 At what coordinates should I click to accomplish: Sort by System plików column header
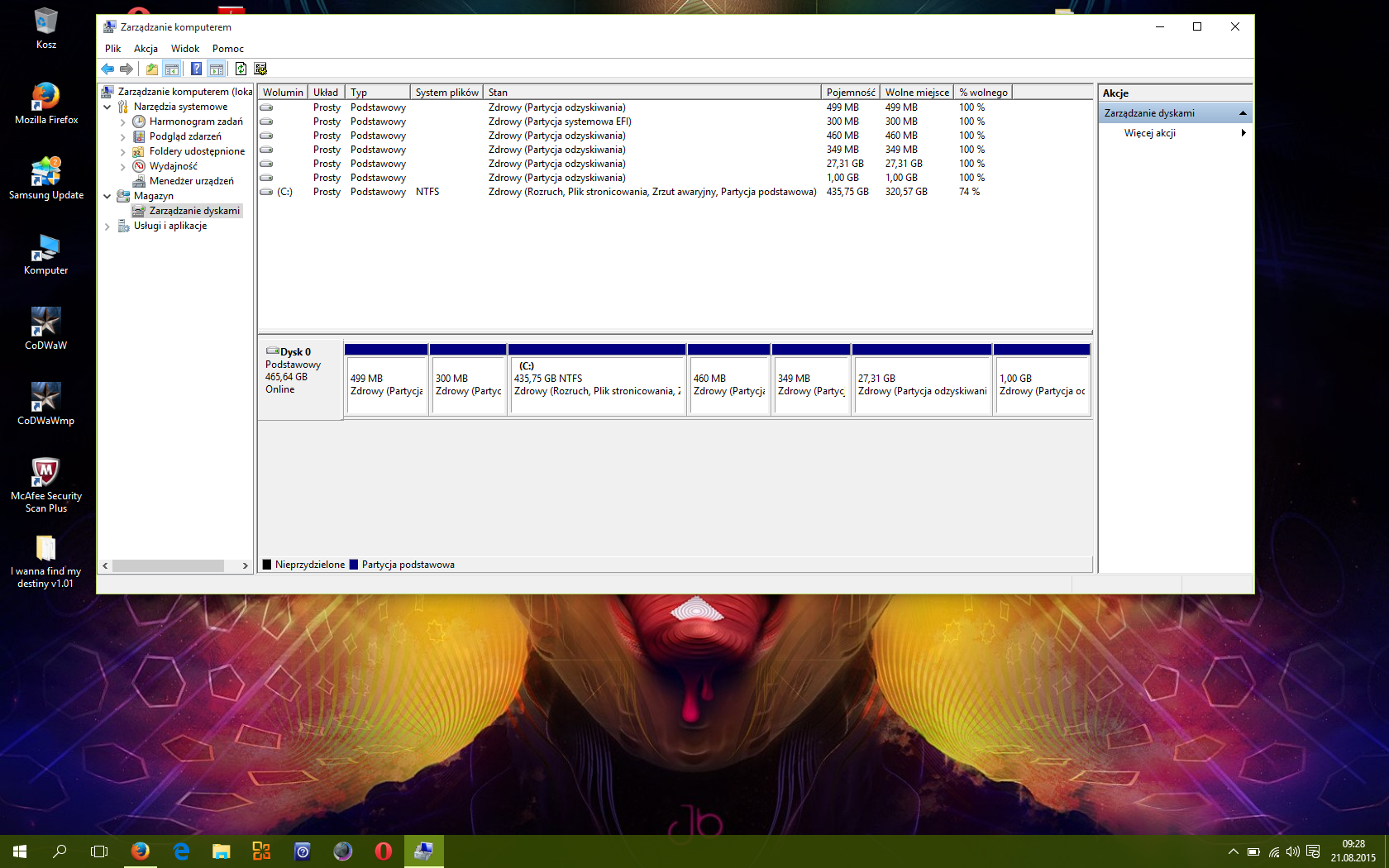coord(446,93)
